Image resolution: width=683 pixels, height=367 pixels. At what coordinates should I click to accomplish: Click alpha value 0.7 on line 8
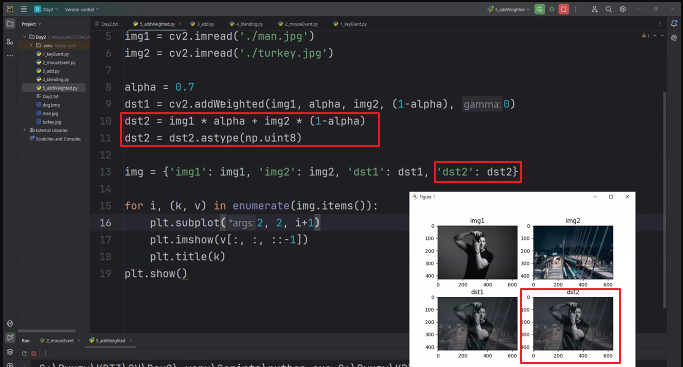[x=185, y=87]
